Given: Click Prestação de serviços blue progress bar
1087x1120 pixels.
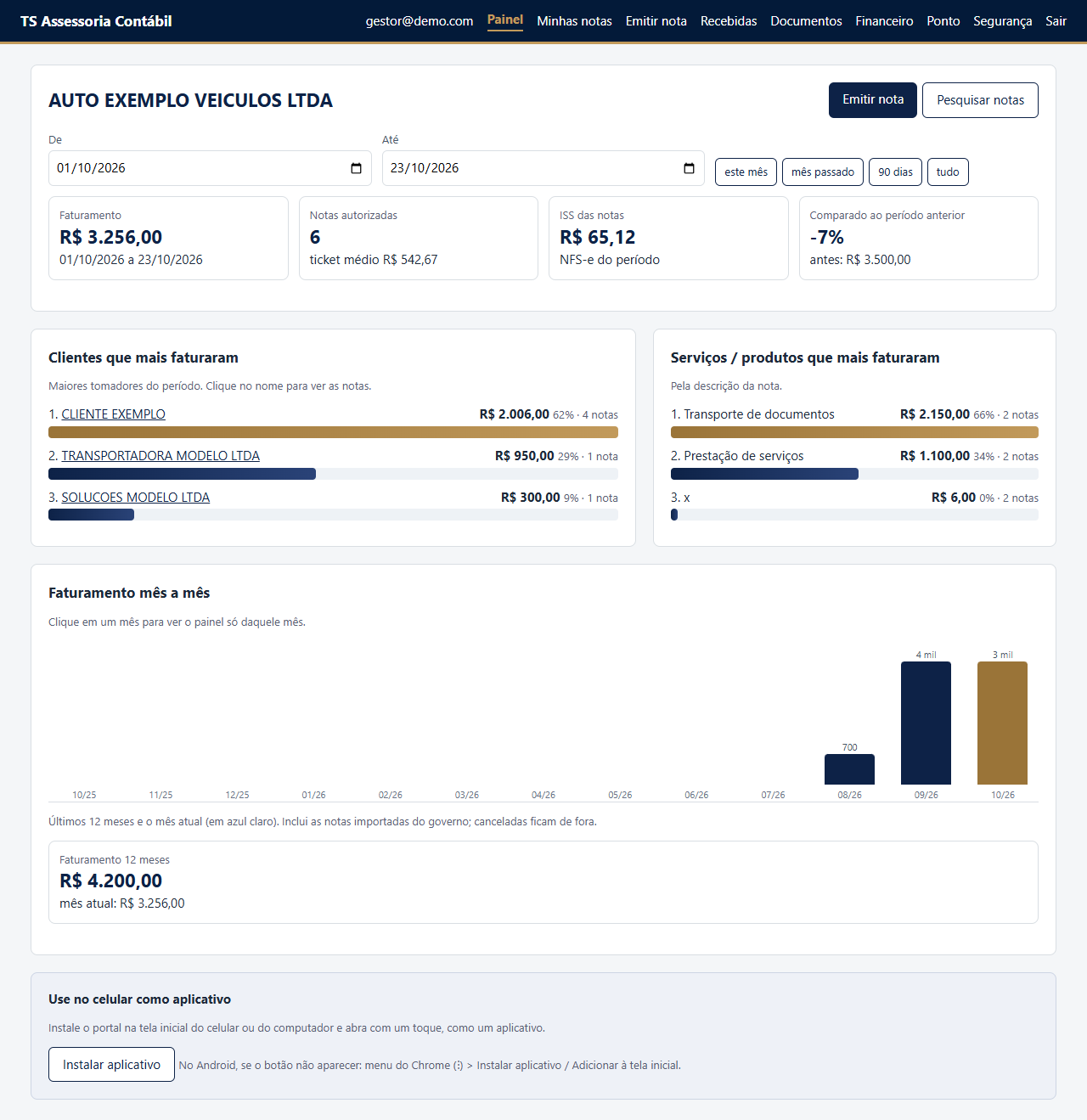Looking at the screenshot, I should (764, 474).
